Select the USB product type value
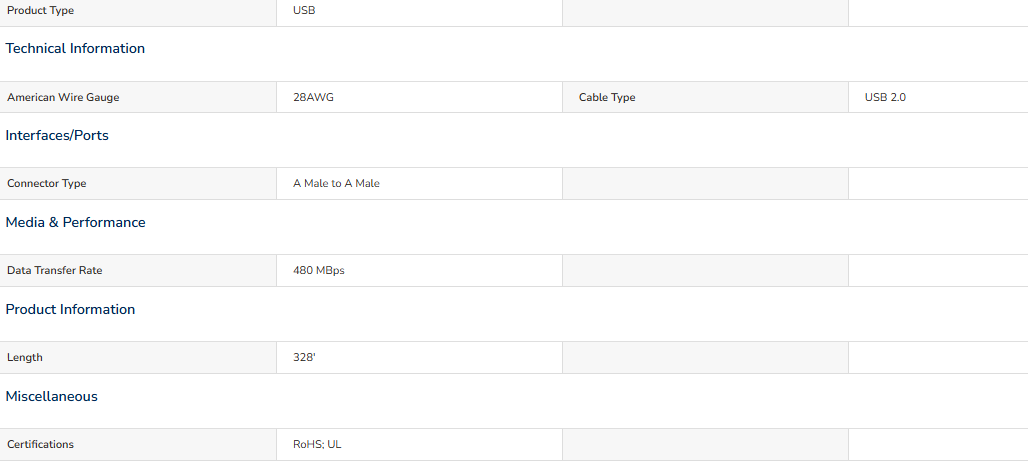The image size is (1028, 462). click(304, 10)
